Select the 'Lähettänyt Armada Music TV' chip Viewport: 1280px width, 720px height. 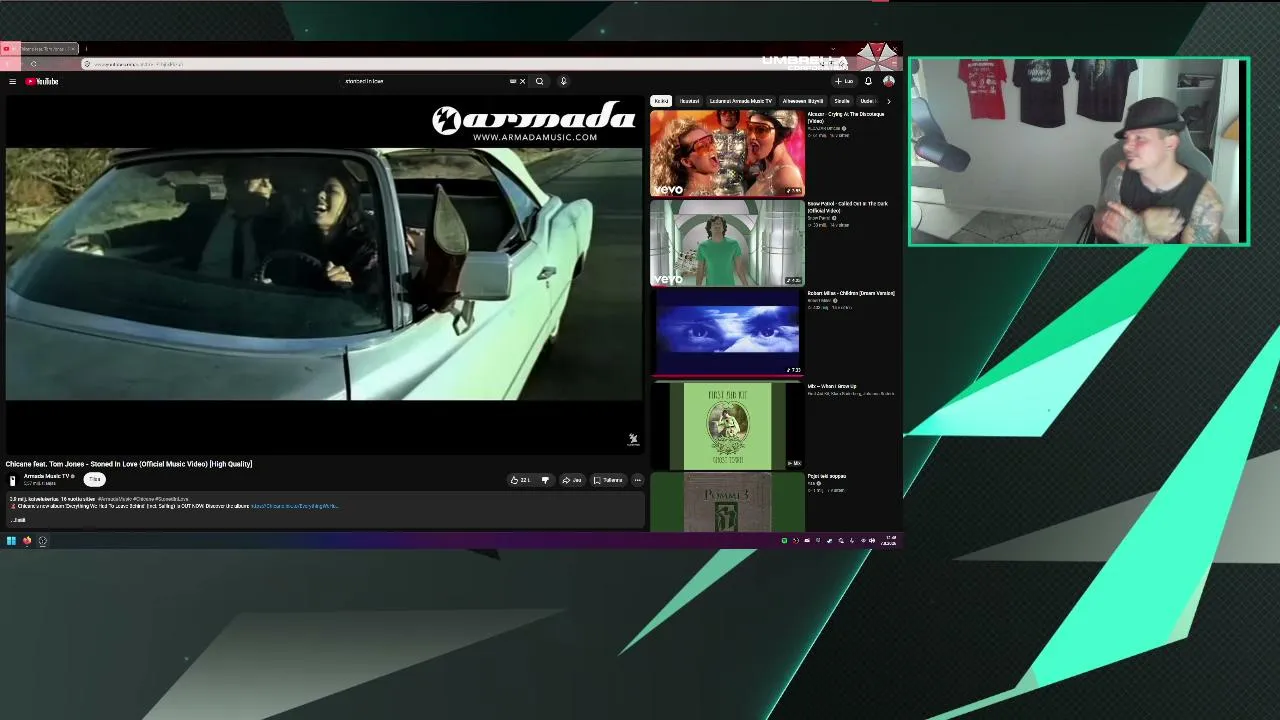(740, 101)
